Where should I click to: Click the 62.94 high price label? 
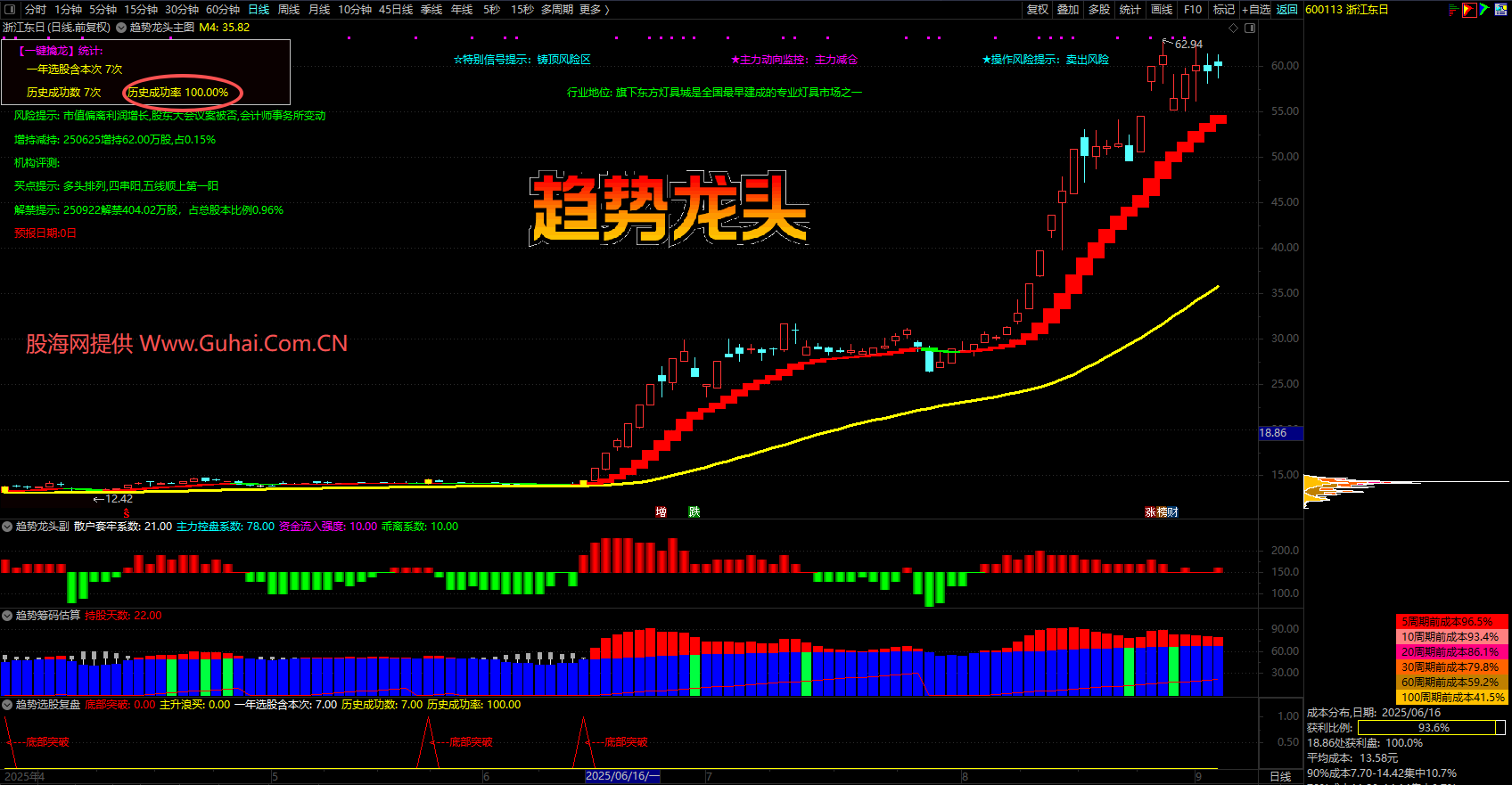1188,44
